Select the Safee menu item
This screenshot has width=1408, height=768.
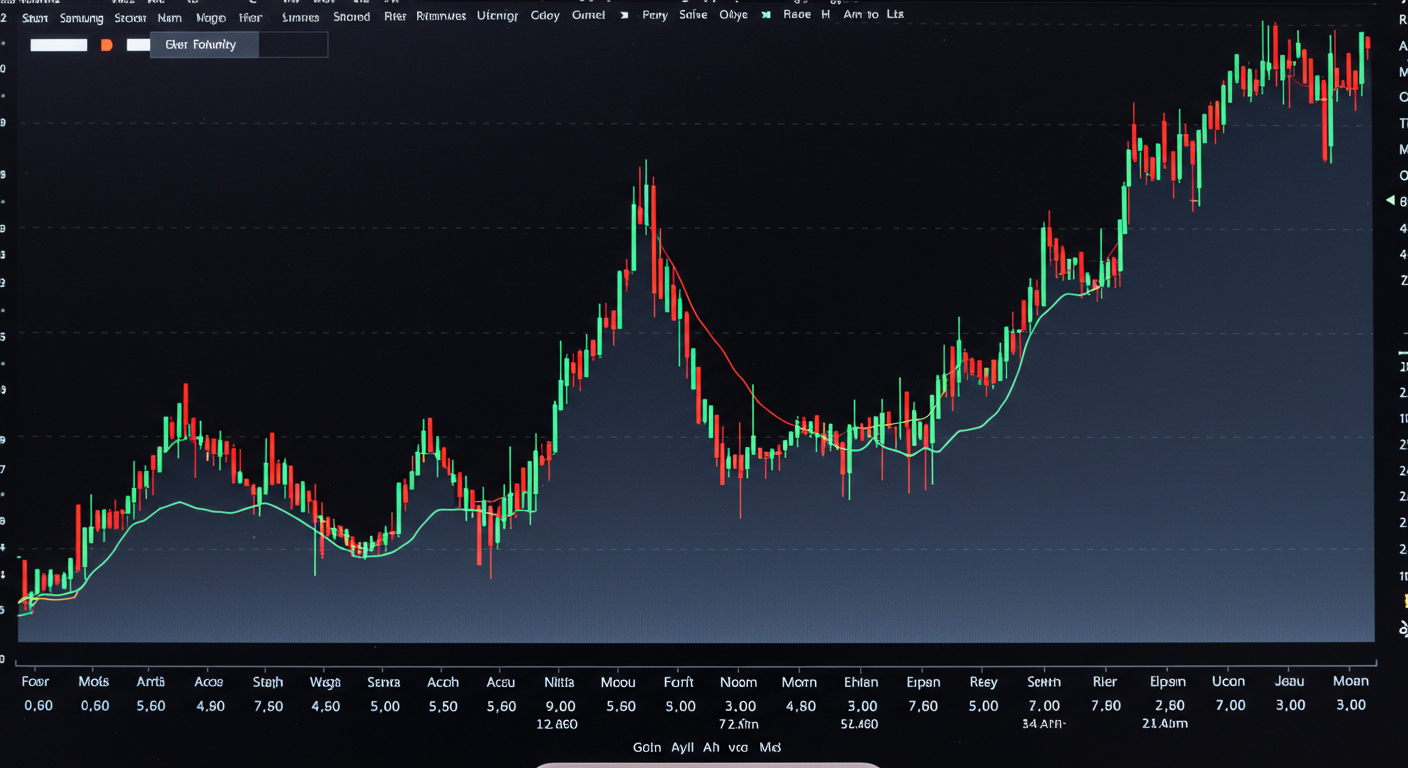[x=693, y=16]
